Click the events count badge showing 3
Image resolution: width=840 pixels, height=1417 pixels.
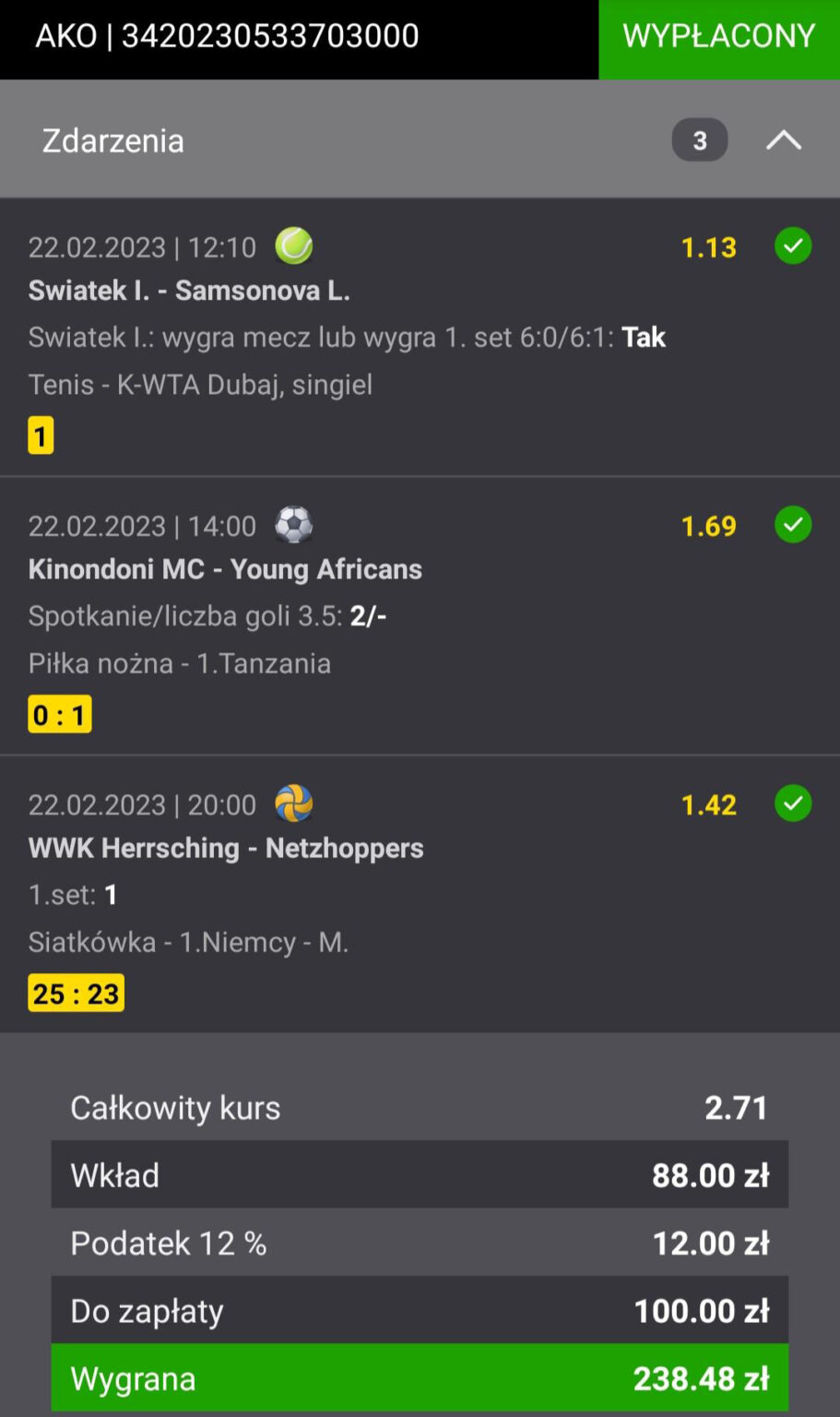point(700,140)
